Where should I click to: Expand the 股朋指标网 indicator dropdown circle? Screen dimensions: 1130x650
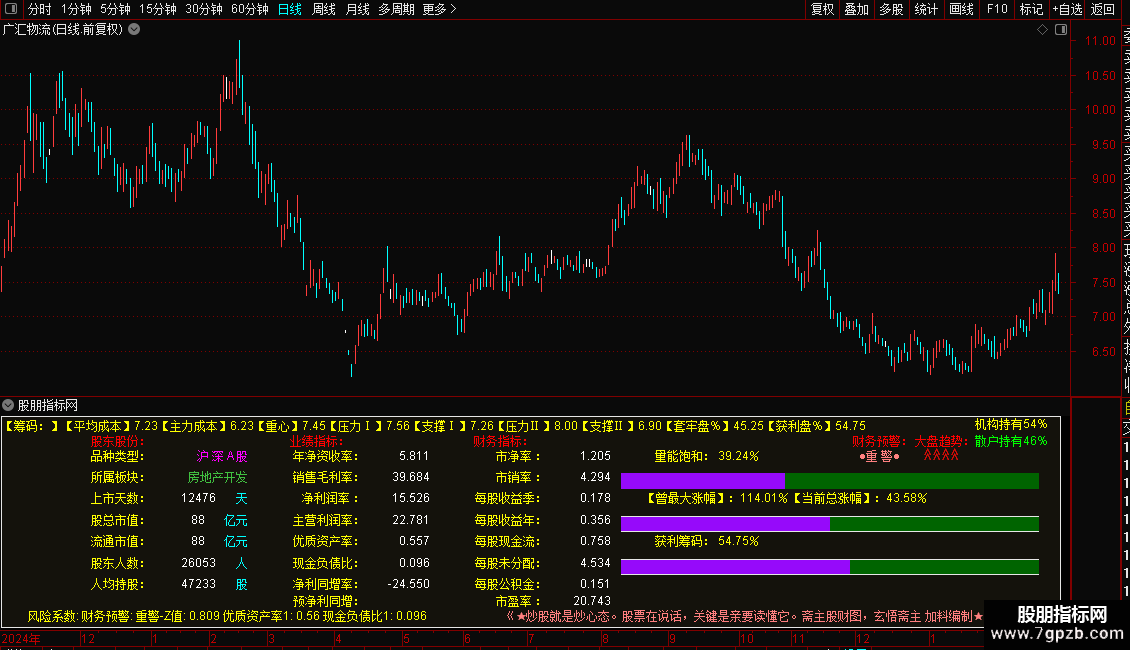(8, 405)
